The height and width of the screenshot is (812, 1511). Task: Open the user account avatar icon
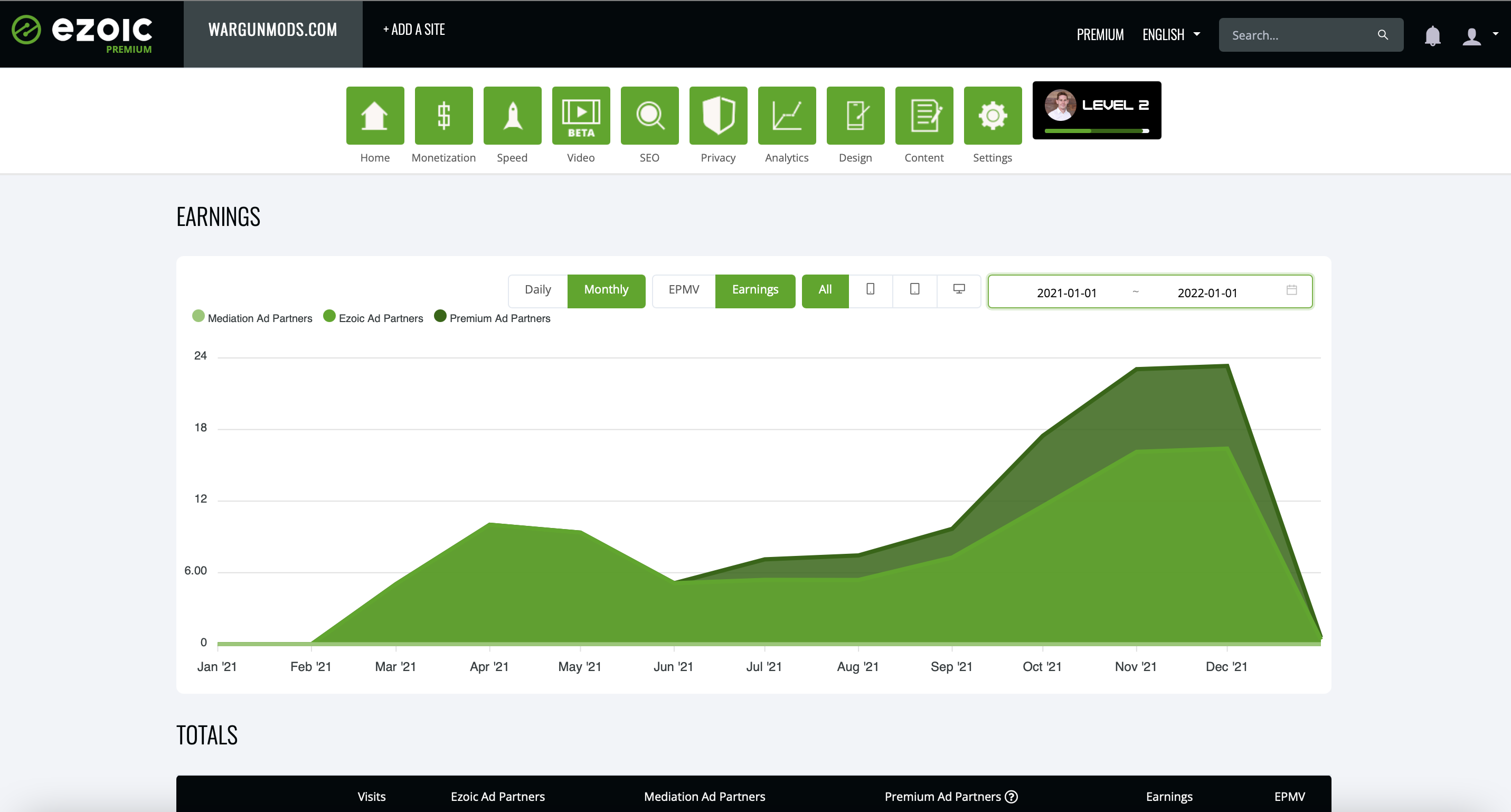[1472, 36]
